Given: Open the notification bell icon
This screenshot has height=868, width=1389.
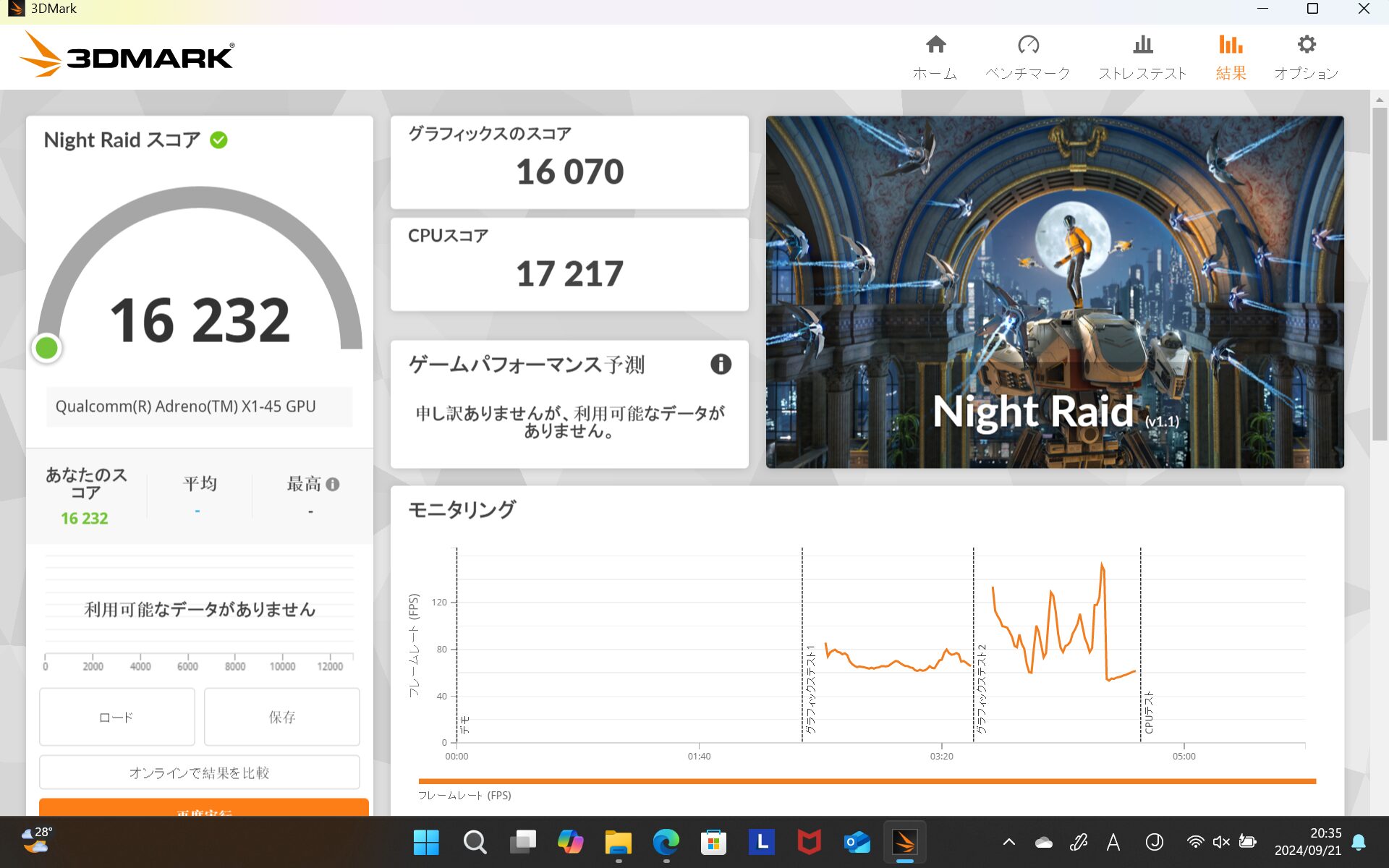Looking at the screenshot, I should click(x=1359, y=842).
